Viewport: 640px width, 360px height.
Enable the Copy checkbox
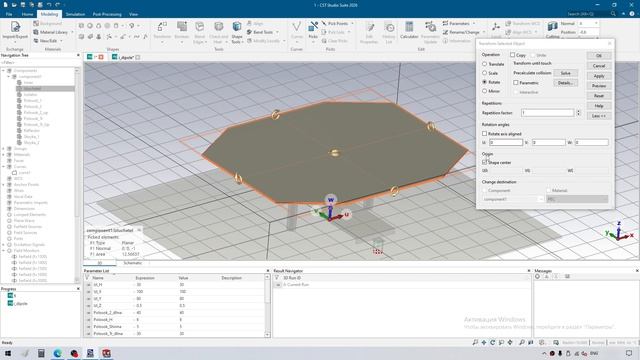(512, 55)
